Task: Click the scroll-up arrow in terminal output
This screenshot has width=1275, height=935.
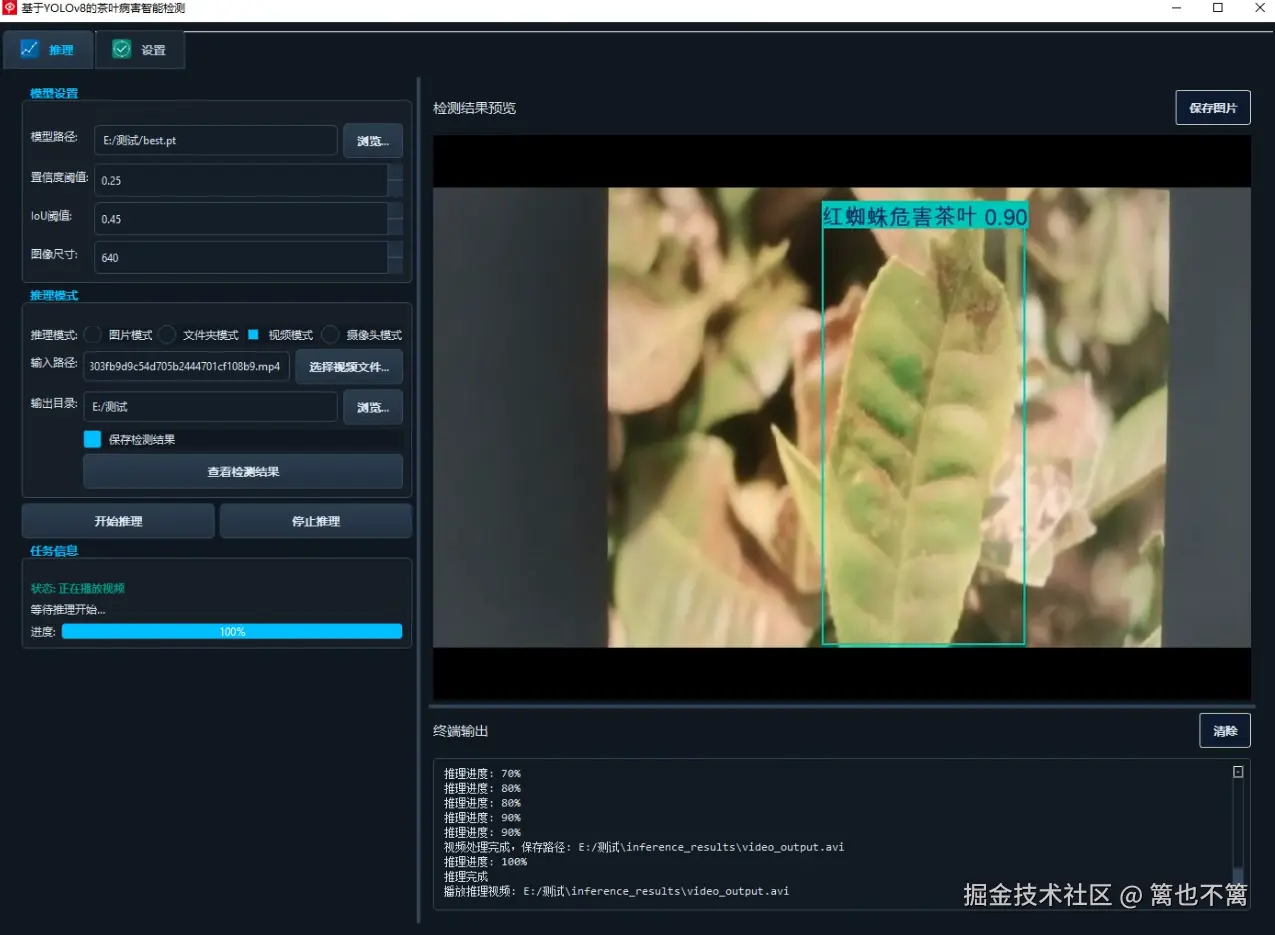Action: (1238, 772)
